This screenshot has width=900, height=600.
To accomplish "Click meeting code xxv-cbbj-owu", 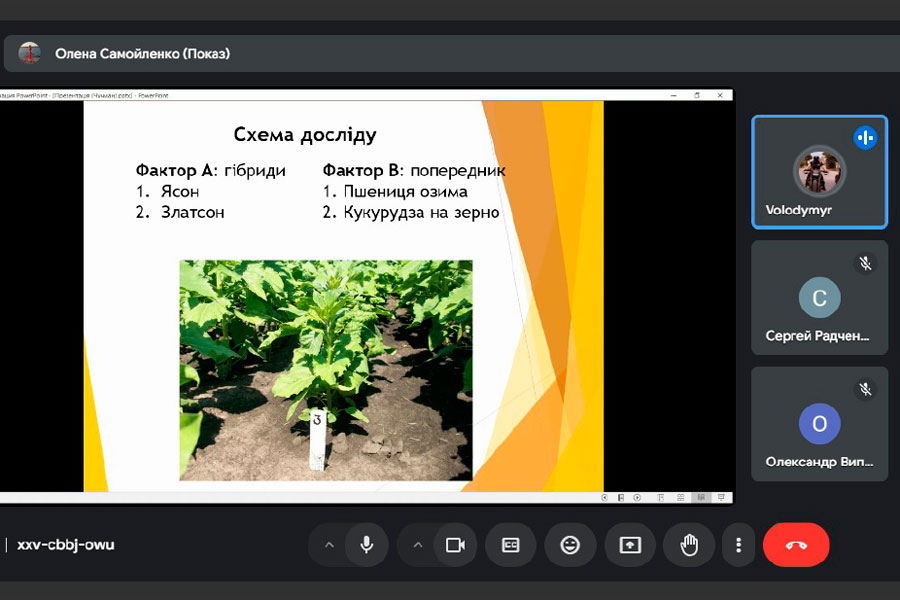I will point(66,545).
